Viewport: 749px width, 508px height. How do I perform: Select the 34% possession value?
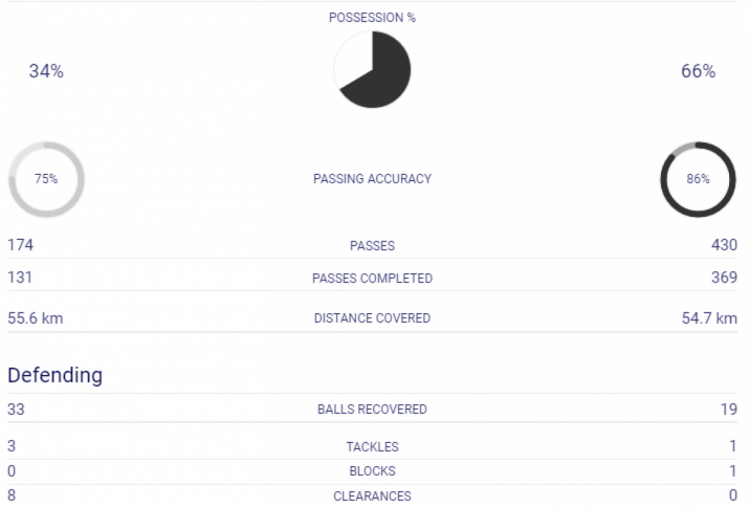coord(46,71)
